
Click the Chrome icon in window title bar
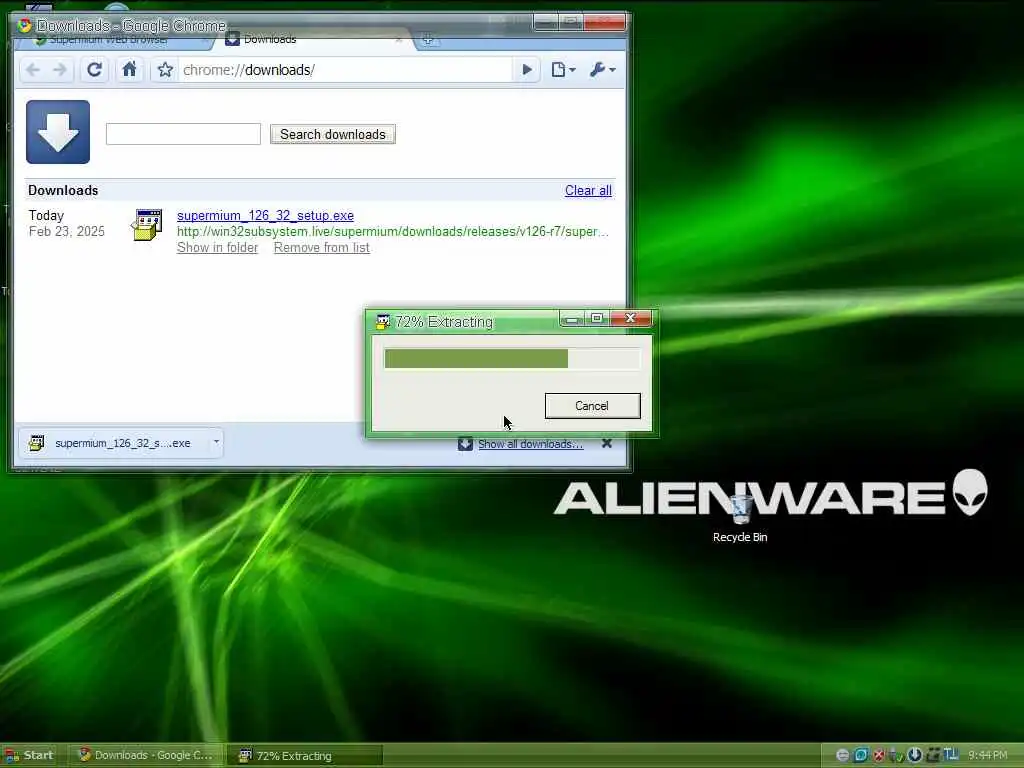click(25, 25)
